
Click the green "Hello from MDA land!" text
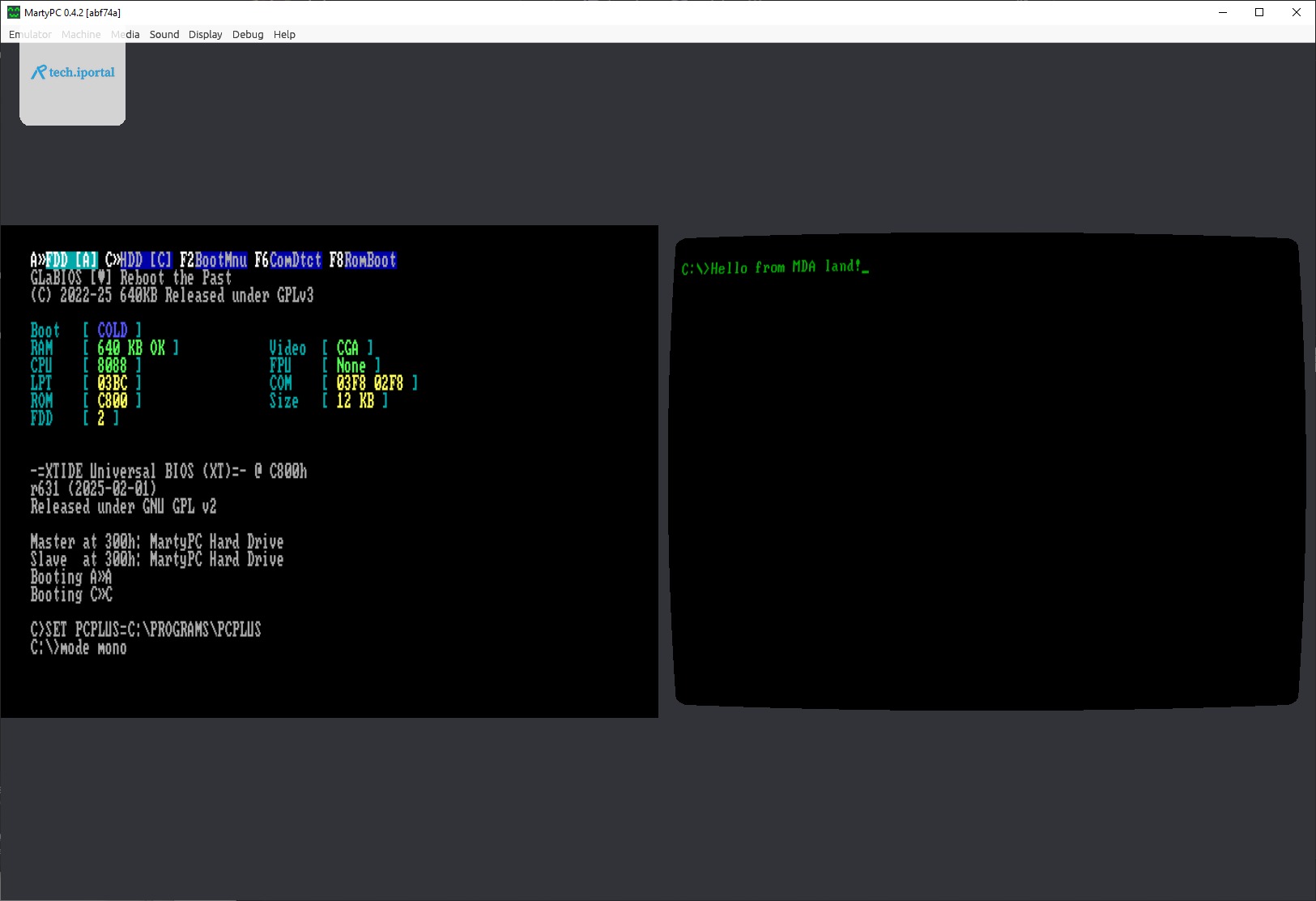coord(786,267)
